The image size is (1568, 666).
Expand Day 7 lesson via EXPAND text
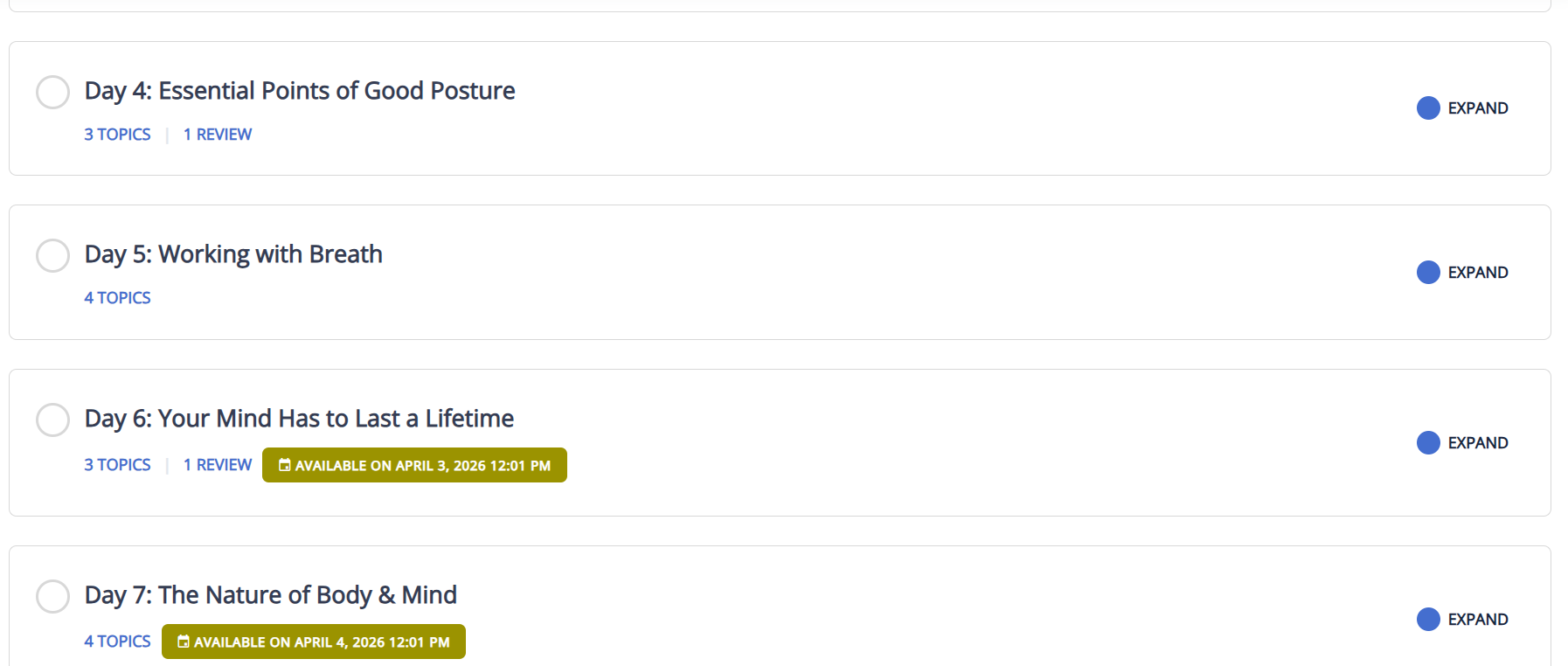click(x=1477, y=620)
